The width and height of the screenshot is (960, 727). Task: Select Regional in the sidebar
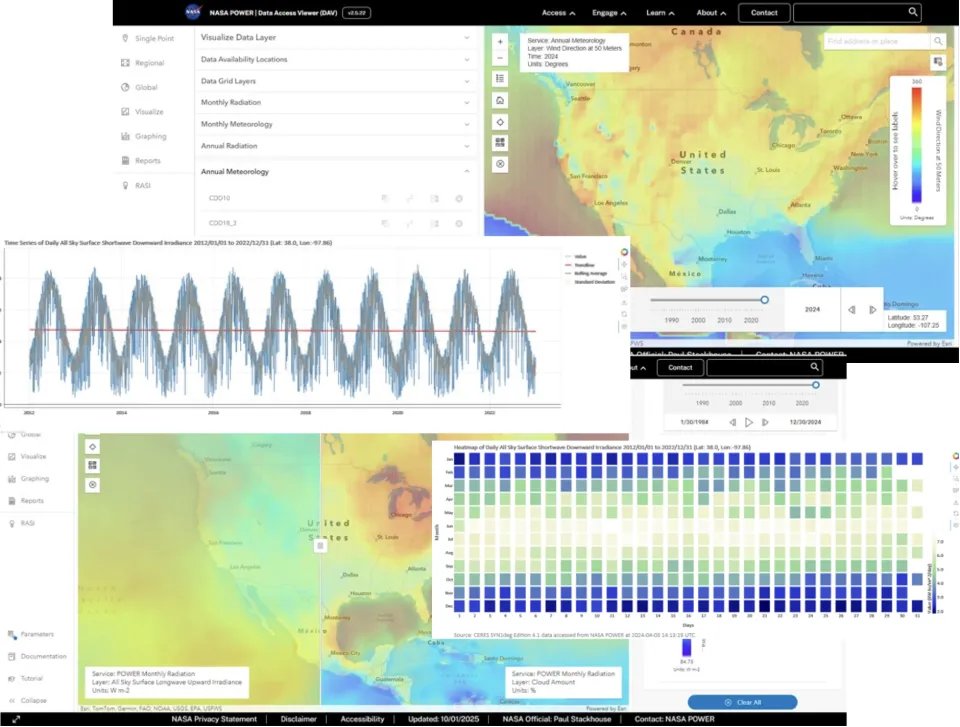point(143,63)
